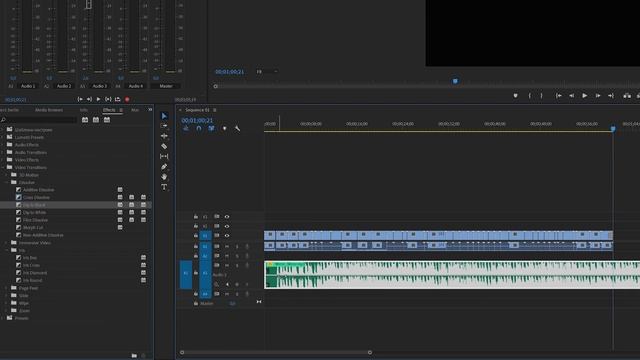This screenshot has height=360, width=640.
Task: Toggle nest insert mode in timeline header
Action: (x=186, y=129)
